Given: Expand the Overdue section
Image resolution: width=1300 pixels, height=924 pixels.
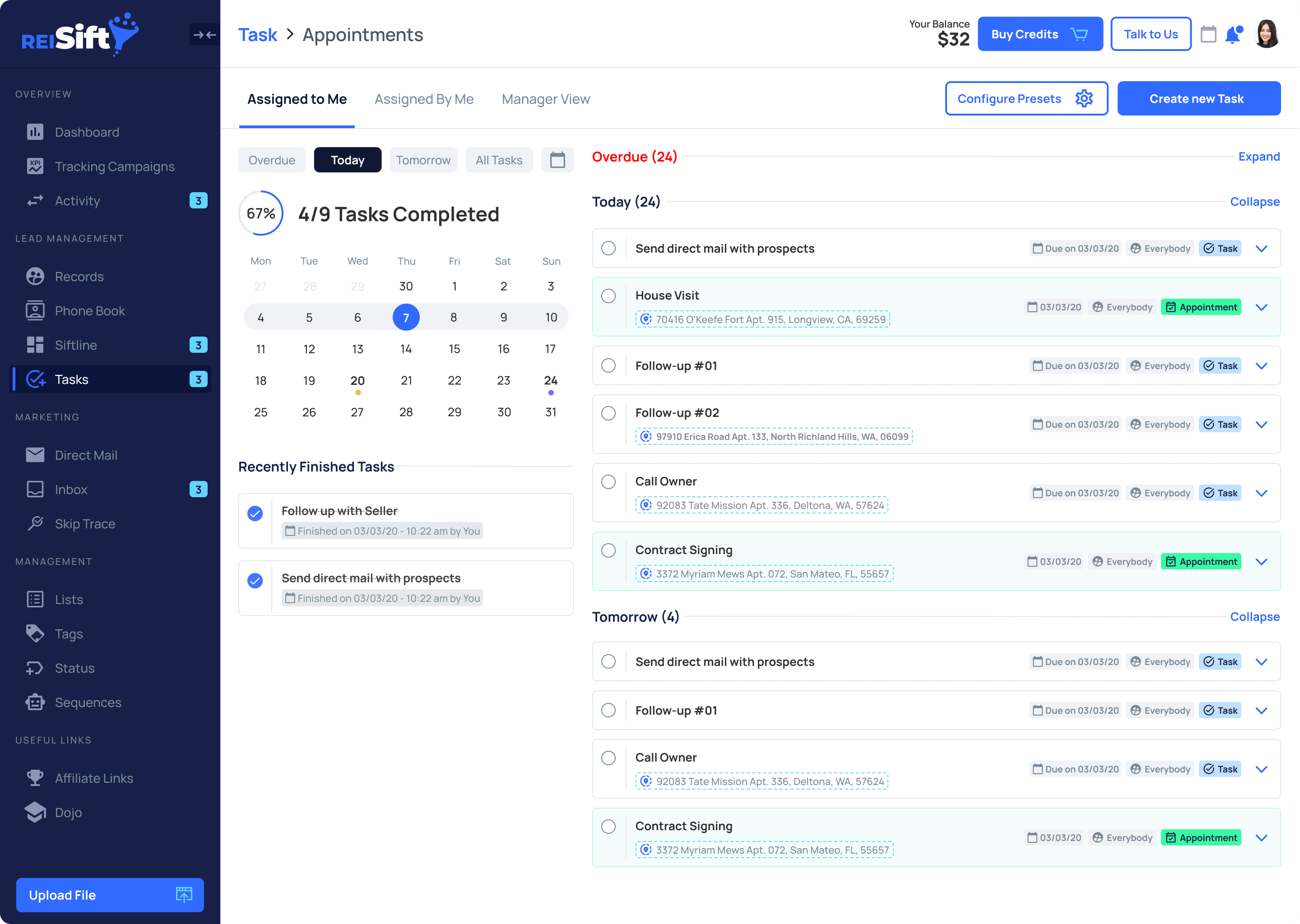Looking at the screenshot, I should [1258, 157].
